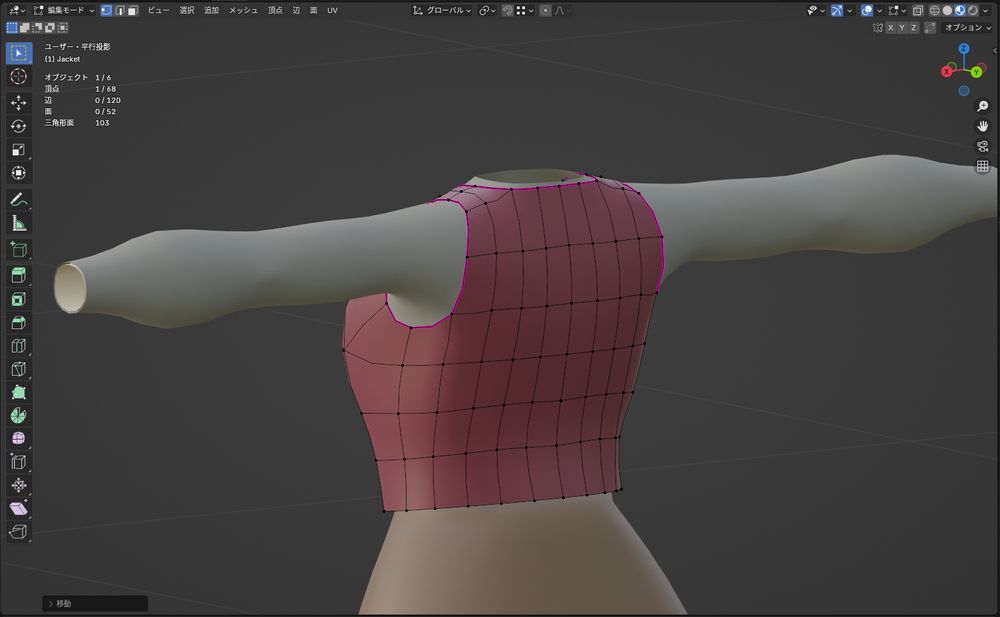This screenshot has width=1000, height=617.
Task: Expand the gizmo options arrow
Action: coord(849,10)
